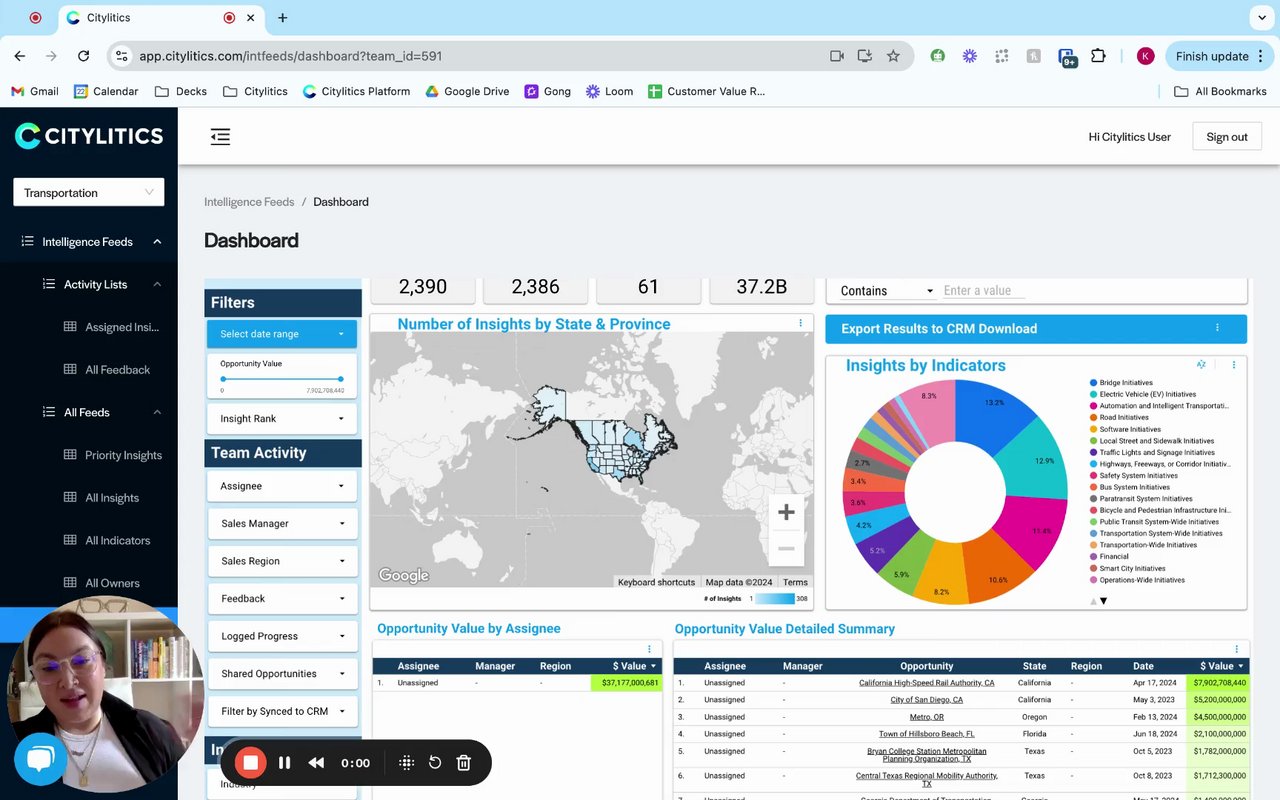Sort Detailed Summary by $ Value header
Screen dimensions: 1280x800
[1220, 666]
